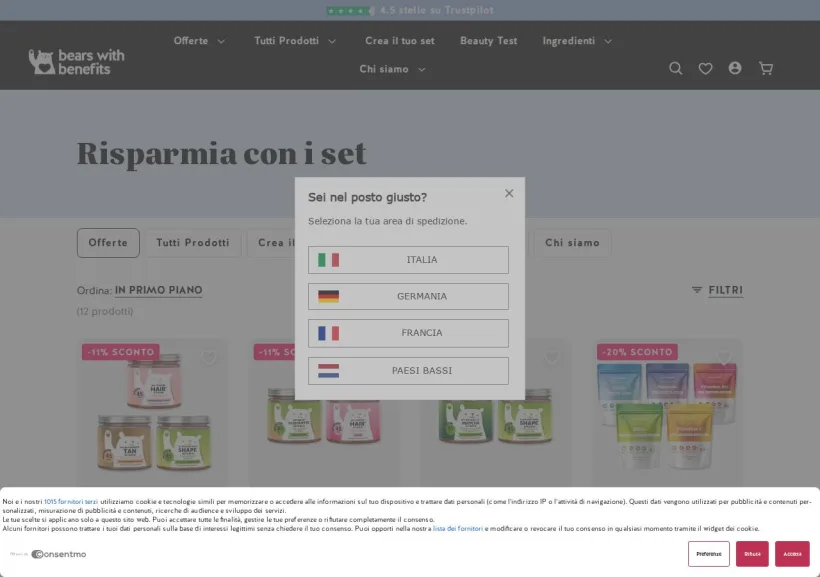
Task: Expand the Offerte menu chevron
Action: point(221,41)
